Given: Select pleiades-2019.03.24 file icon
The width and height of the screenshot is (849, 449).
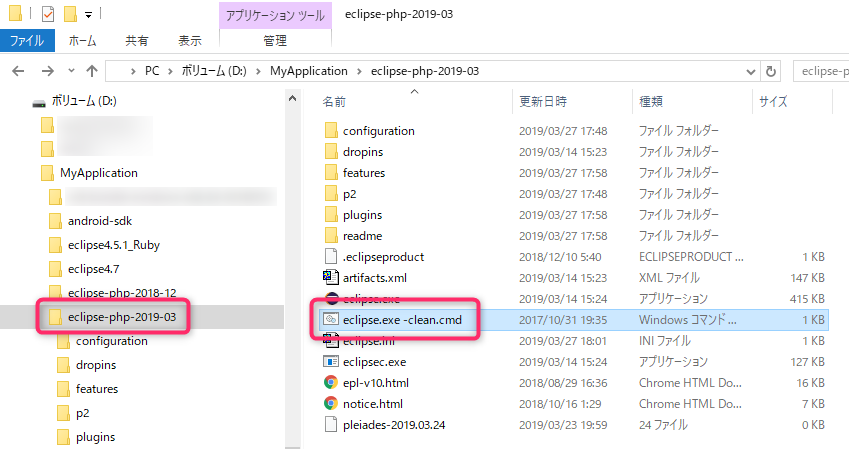Looking at the screenshot, I should coord(331,425).
